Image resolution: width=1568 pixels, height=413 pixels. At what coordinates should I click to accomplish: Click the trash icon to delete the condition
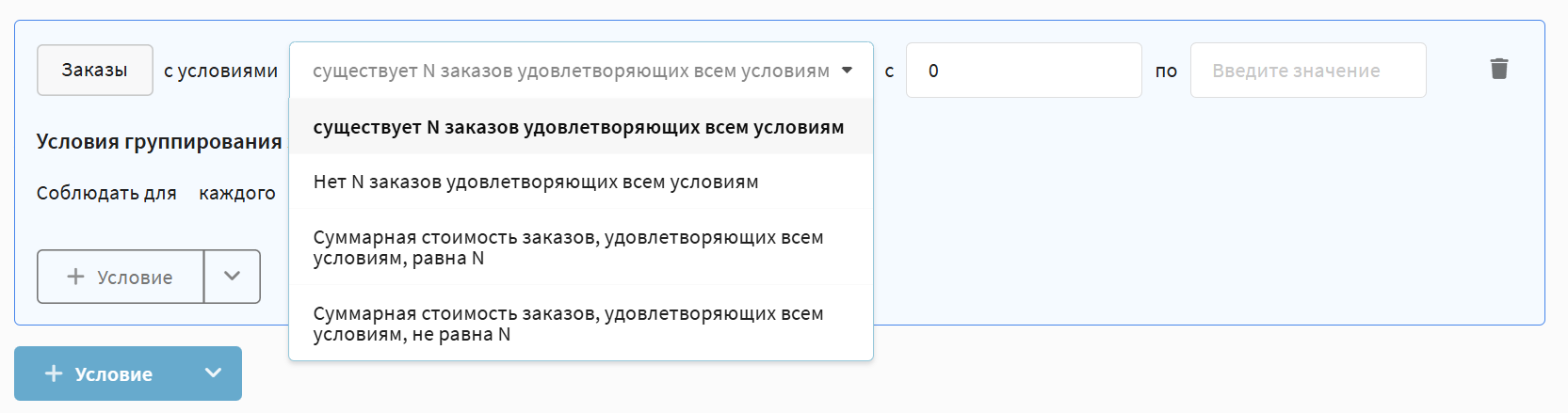(1499, 69)
